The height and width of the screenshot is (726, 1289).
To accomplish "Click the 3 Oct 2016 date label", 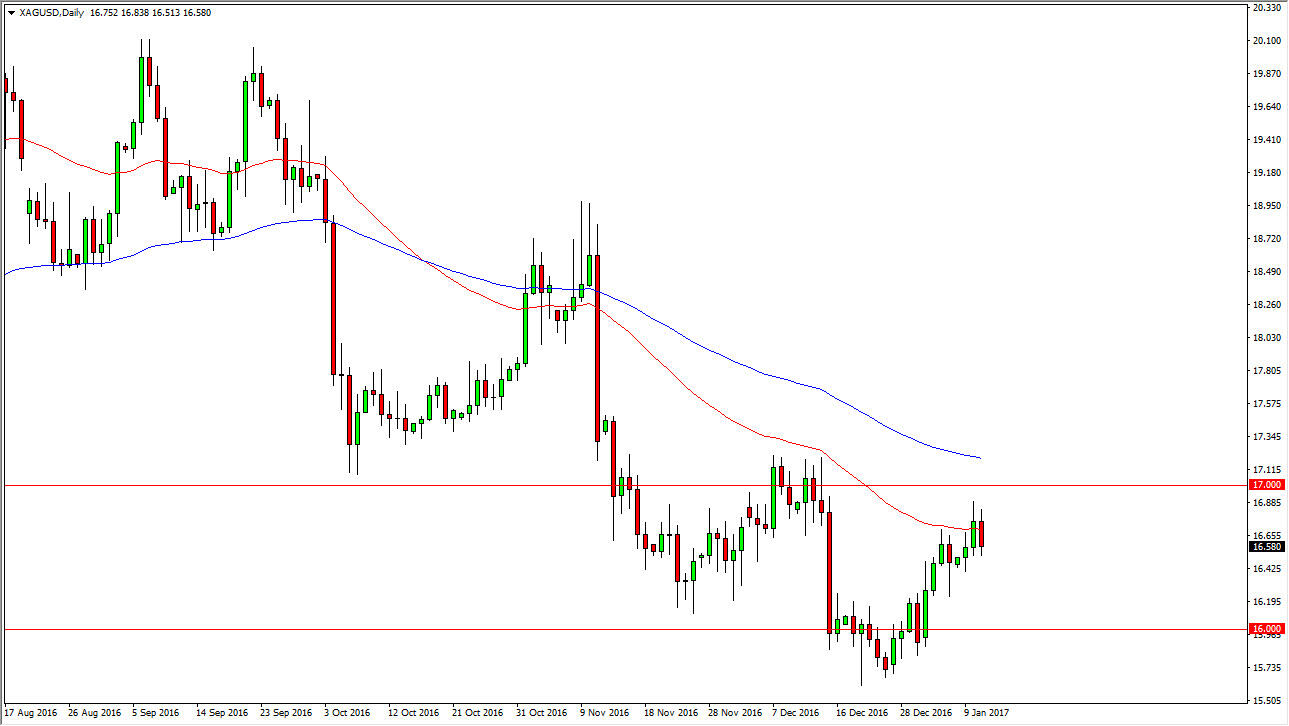I will (346, 713).
